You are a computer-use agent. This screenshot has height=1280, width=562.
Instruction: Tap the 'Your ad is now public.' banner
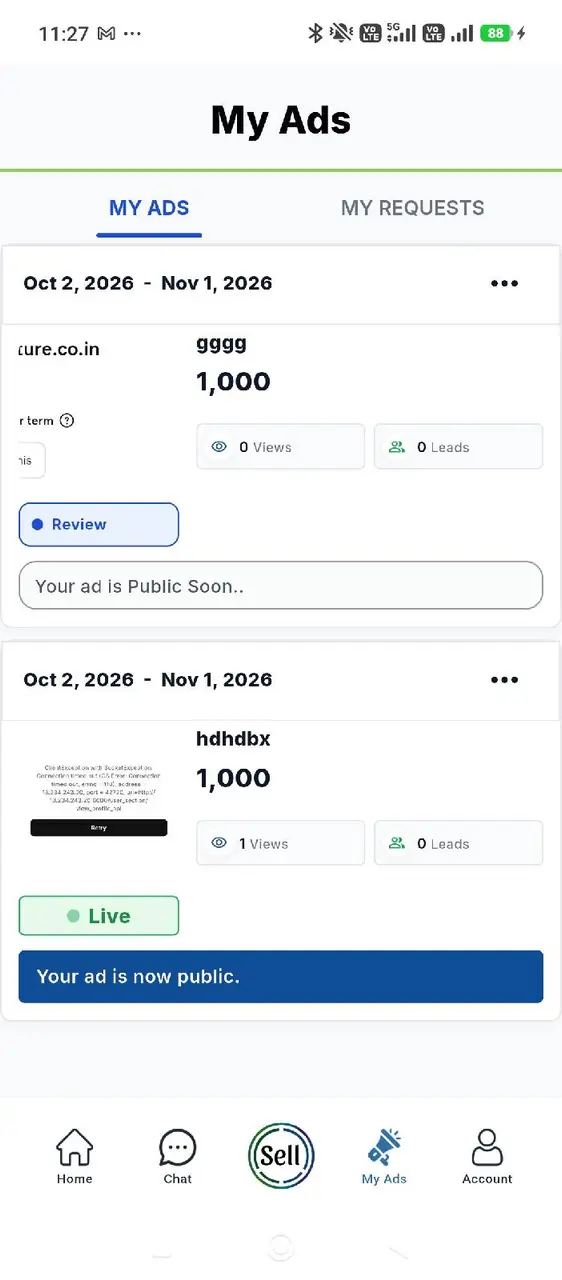click(281, 976)
